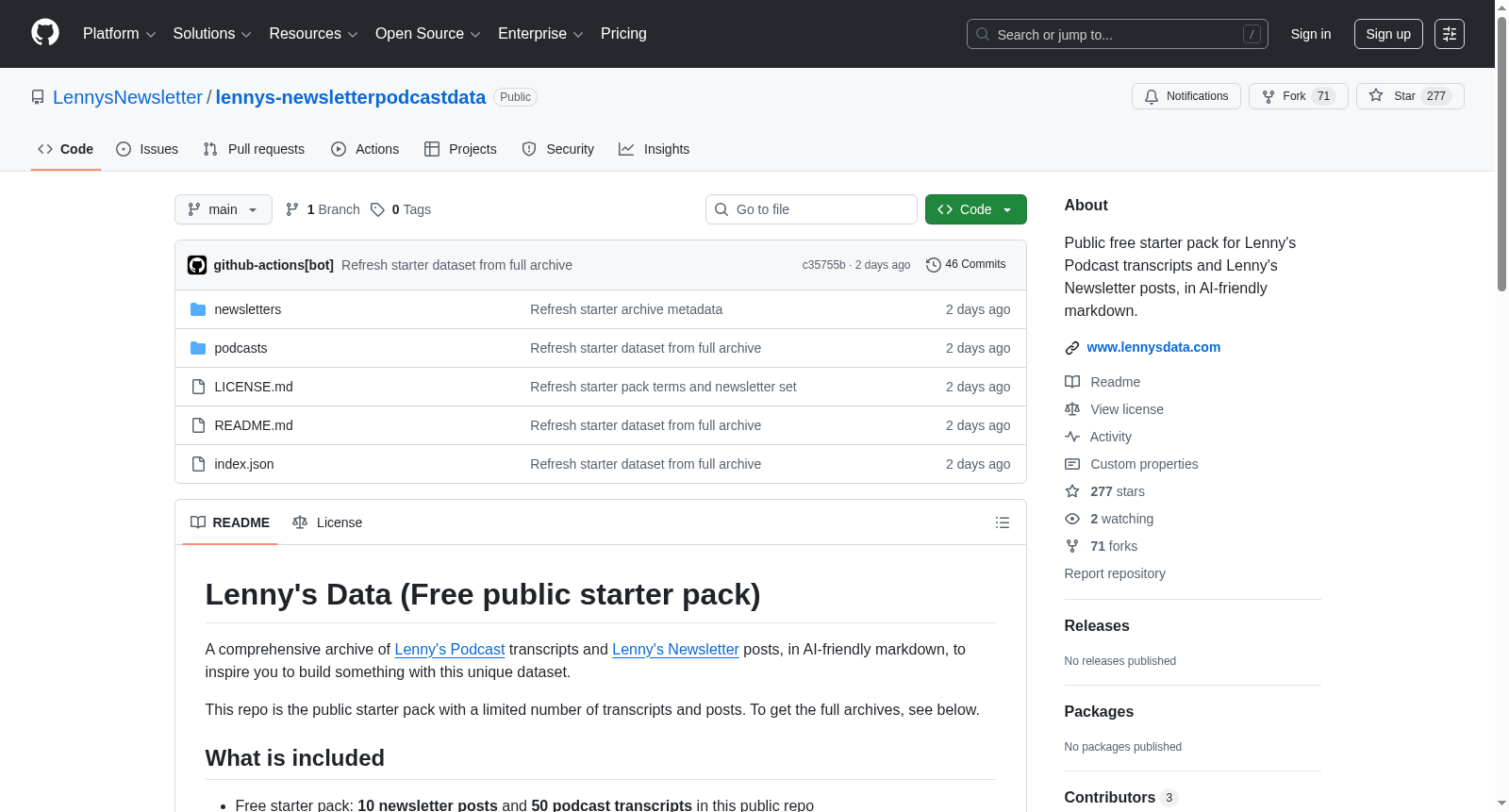Click the github-actions[bot] avatar

click(197, 265)
